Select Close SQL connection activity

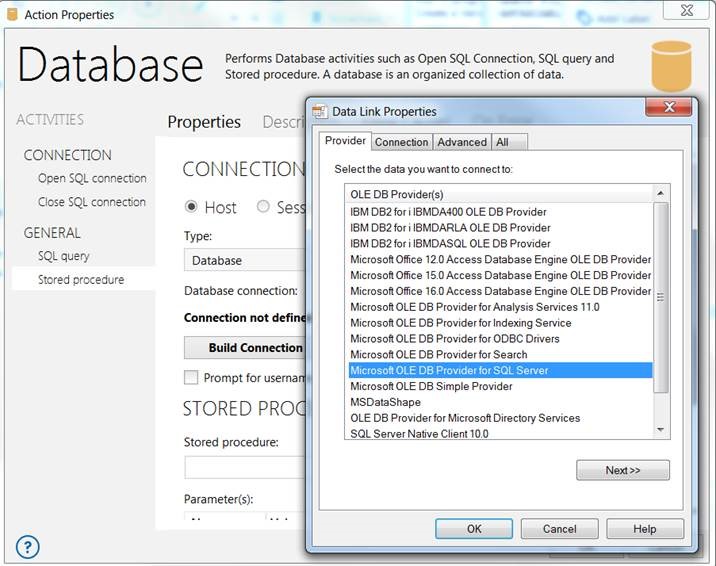point(92,202)
